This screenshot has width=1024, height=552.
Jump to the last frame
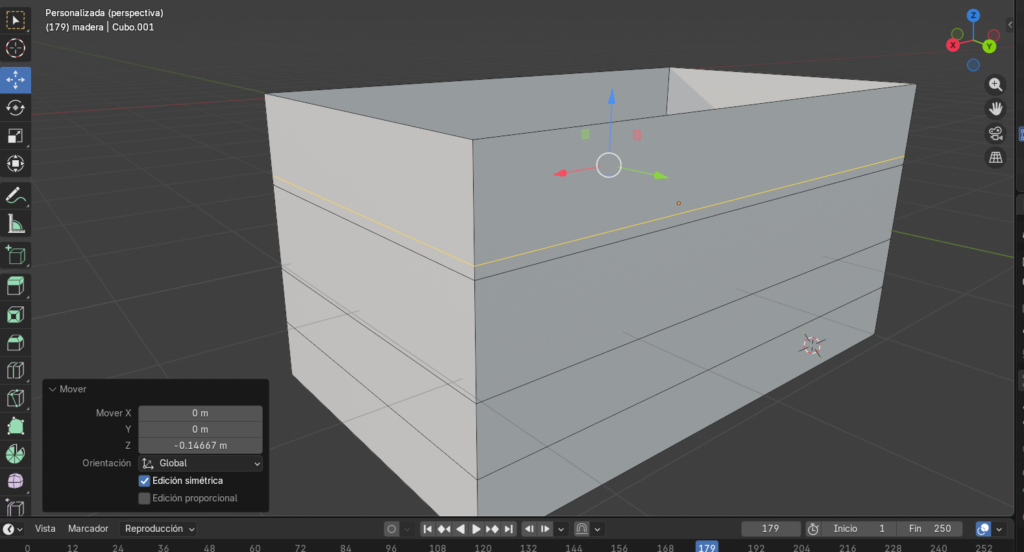[509, 529]
